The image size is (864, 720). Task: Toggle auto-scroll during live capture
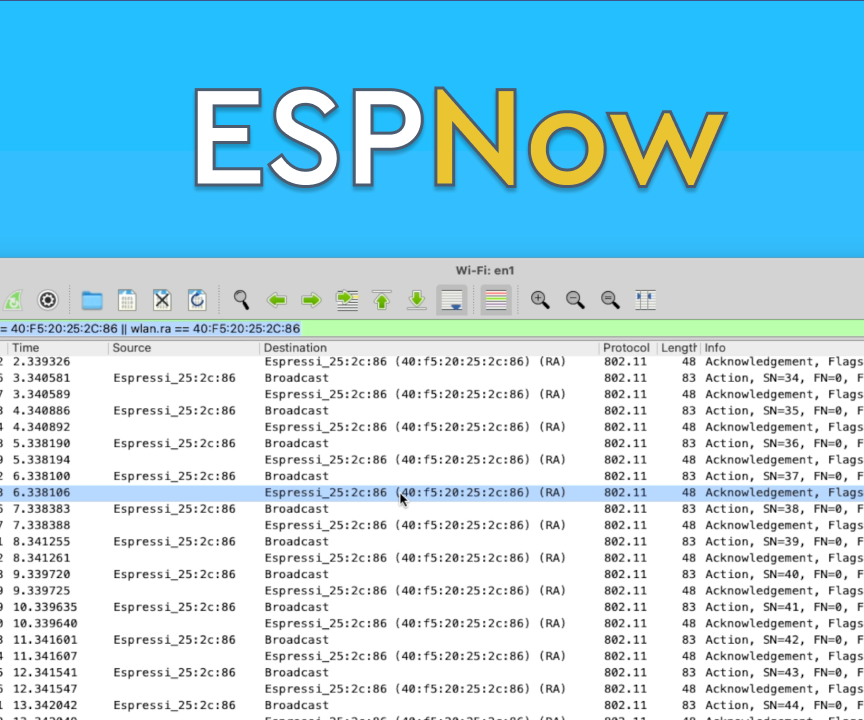click(x=452, y=300)
